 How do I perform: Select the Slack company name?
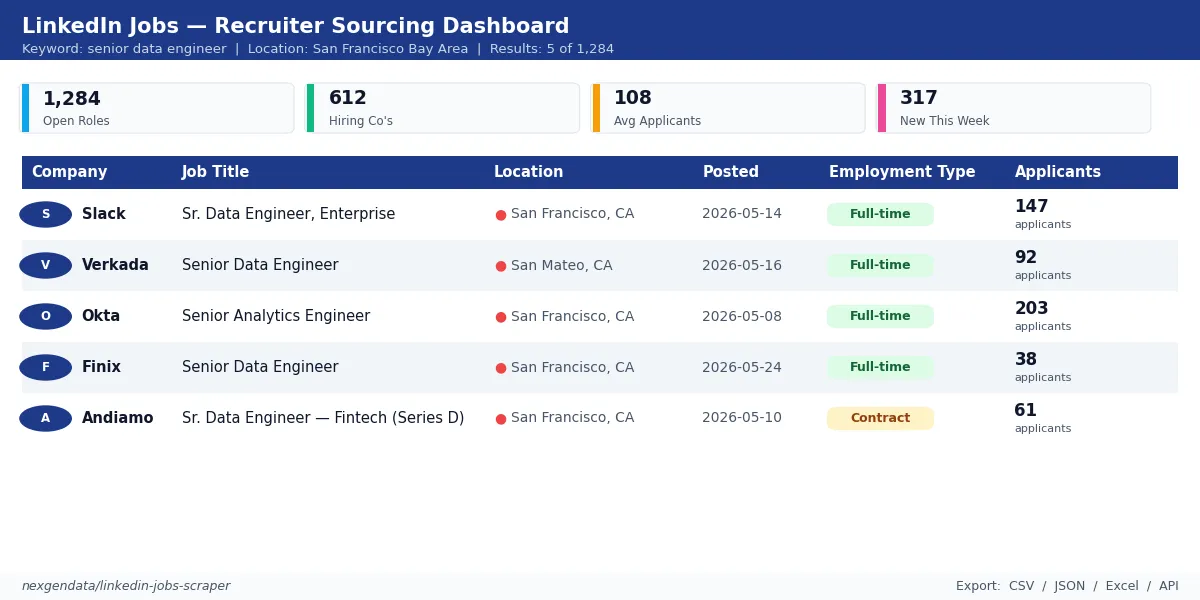point(104,215)
